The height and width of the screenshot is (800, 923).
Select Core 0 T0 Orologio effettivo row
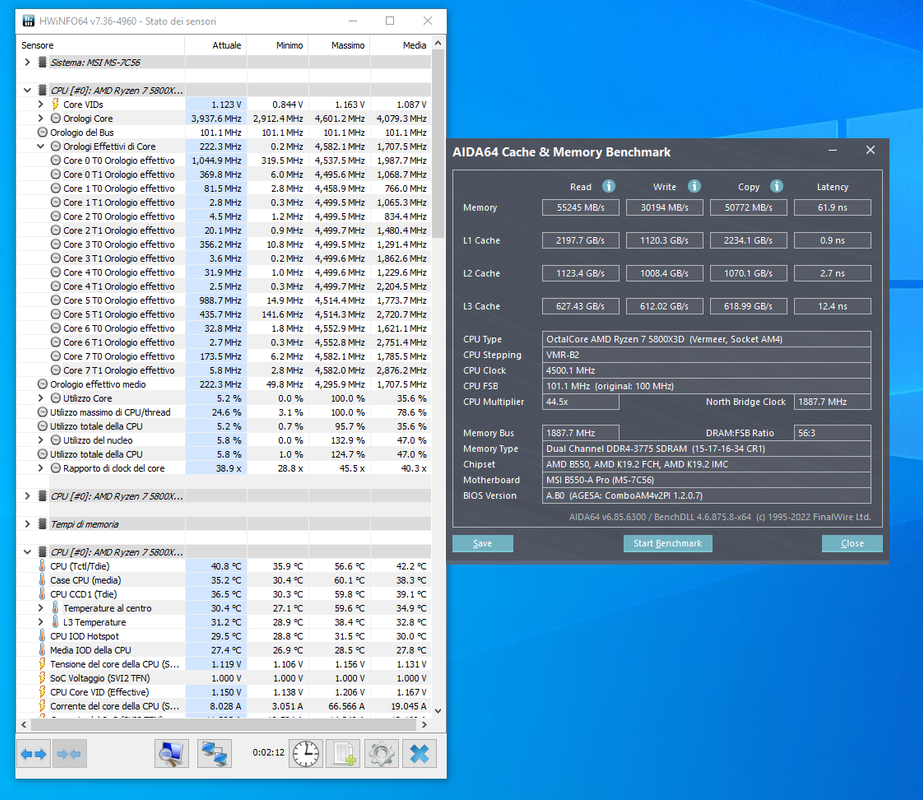point(224,160)
